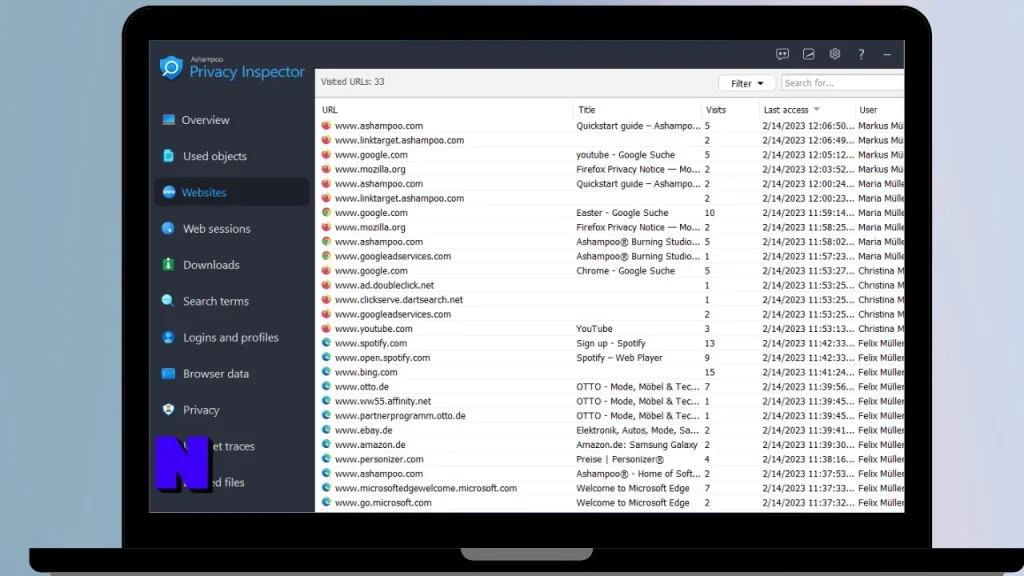Select www.personizer.com entry

pyautogui.click(x=611, y=459)
